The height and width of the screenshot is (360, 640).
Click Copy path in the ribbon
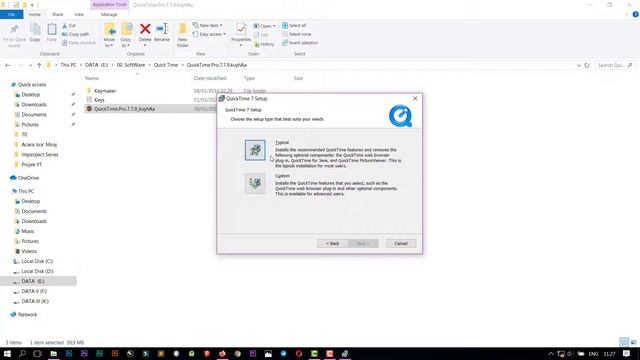pyautogui.click(x=76, y=34)
